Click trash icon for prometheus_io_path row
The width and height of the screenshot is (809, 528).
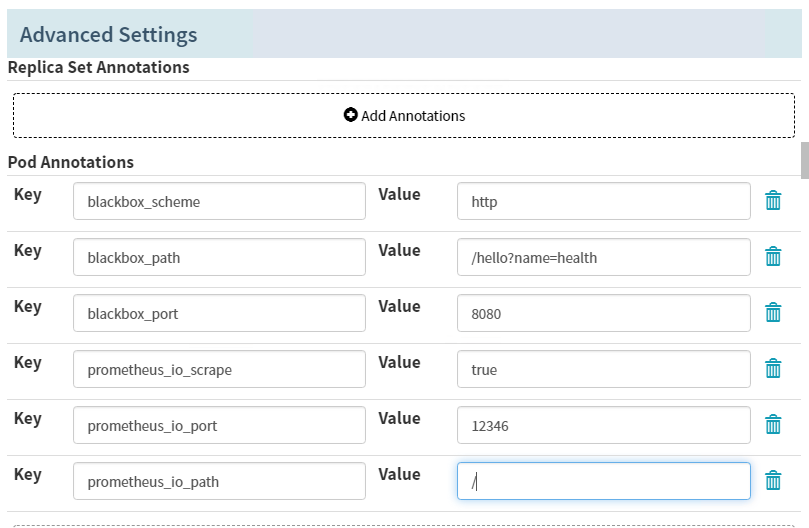pyautogui.click(x=773, y=481)
